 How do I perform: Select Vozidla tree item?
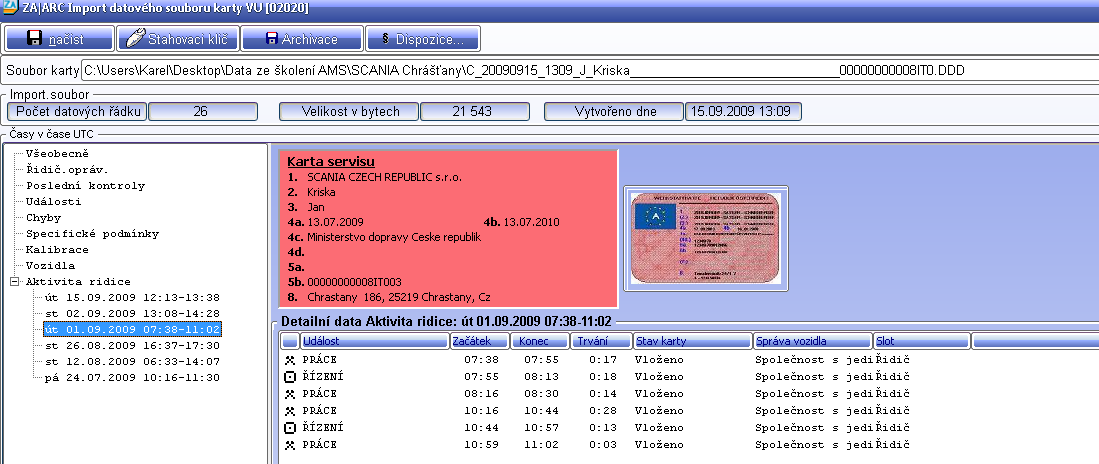pos(50,266)
